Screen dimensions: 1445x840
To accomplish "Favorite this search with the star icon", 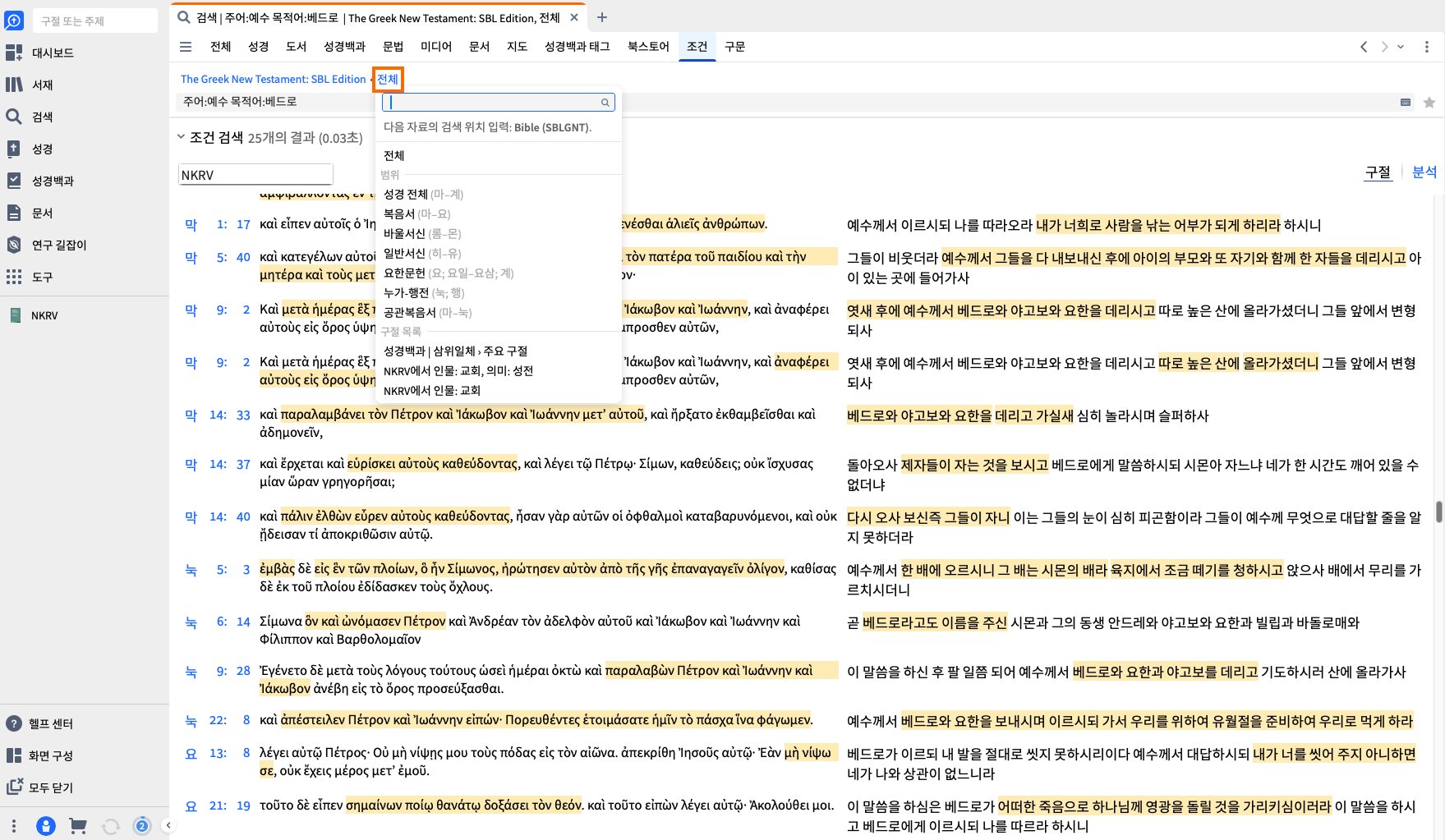I will pos(1429,102).
